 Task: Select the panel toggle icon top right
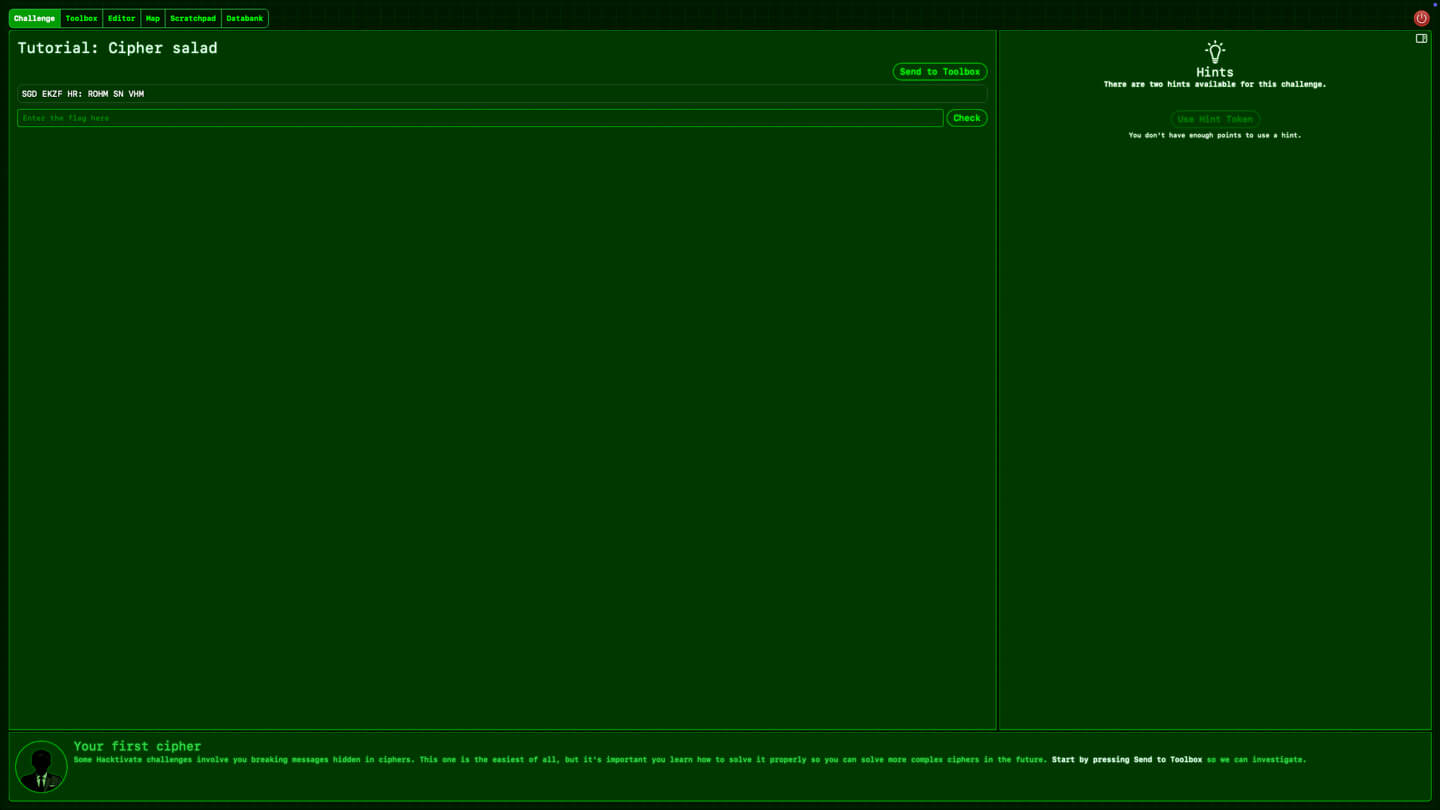(x=1421, y=38)
